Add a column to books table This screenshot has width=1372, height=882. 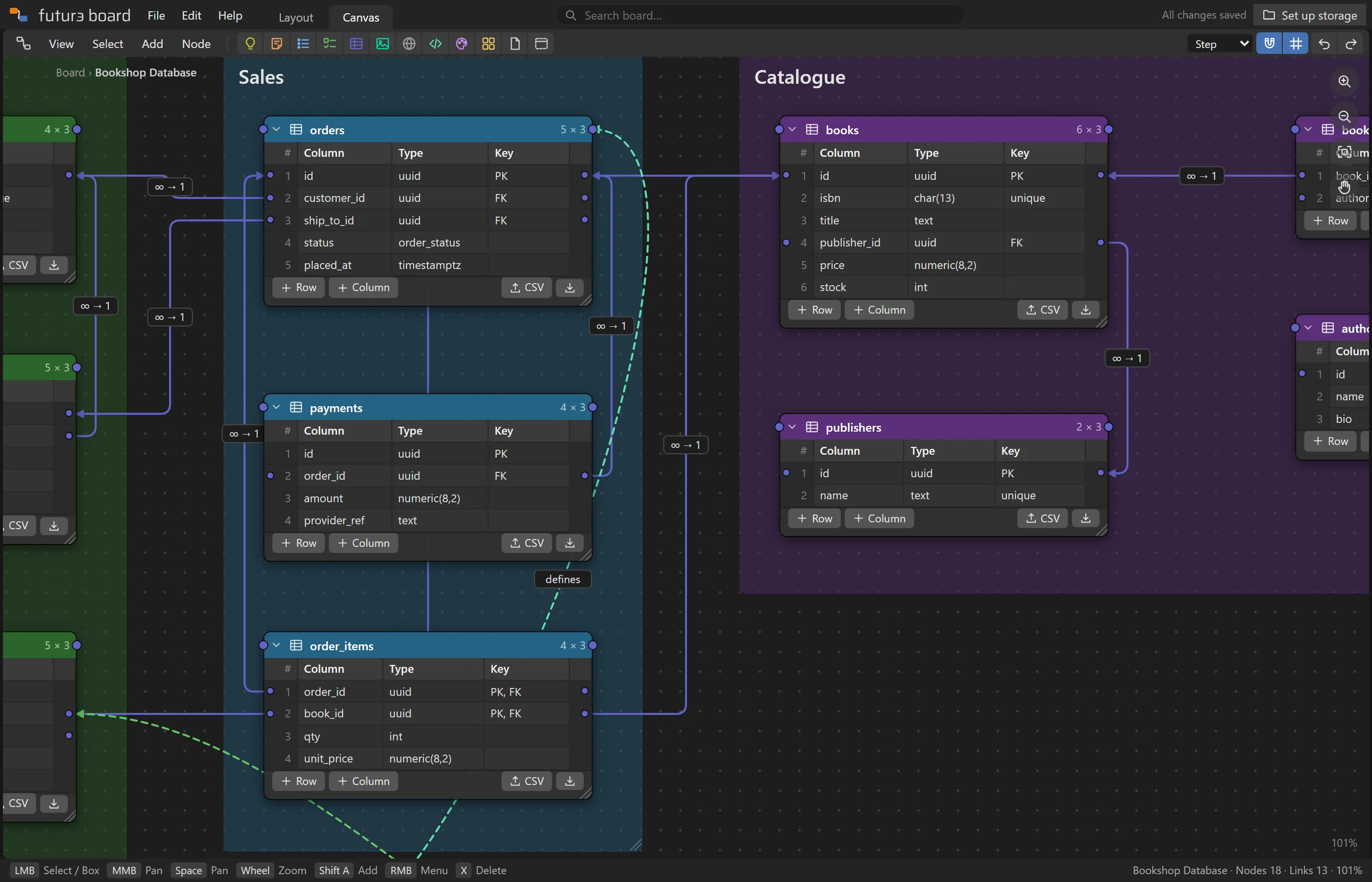point(879,310)
